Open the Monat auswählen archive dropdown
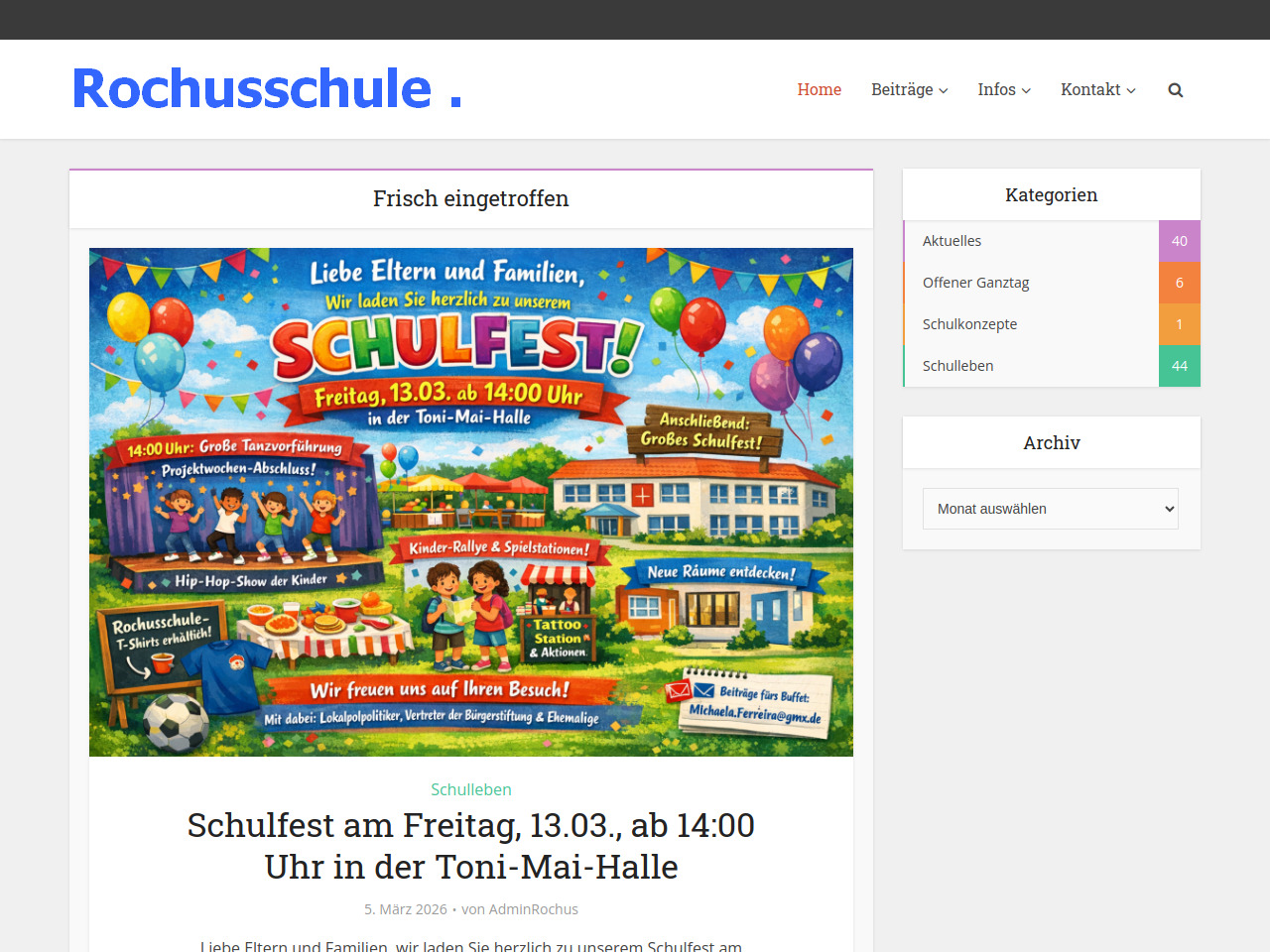 (1051, 509)
